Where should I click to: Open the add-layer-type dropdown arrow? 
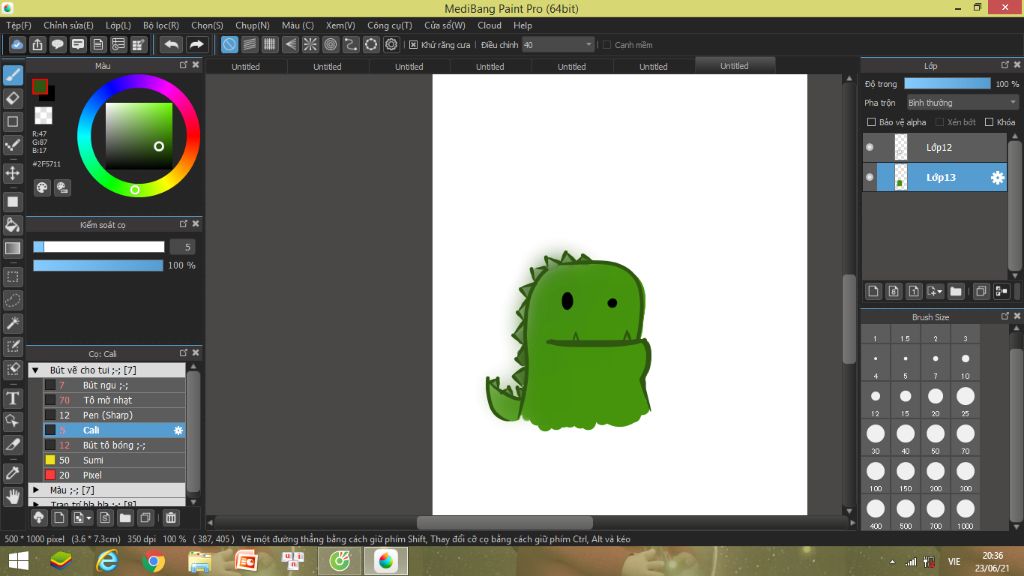click(x=935, y=291)
